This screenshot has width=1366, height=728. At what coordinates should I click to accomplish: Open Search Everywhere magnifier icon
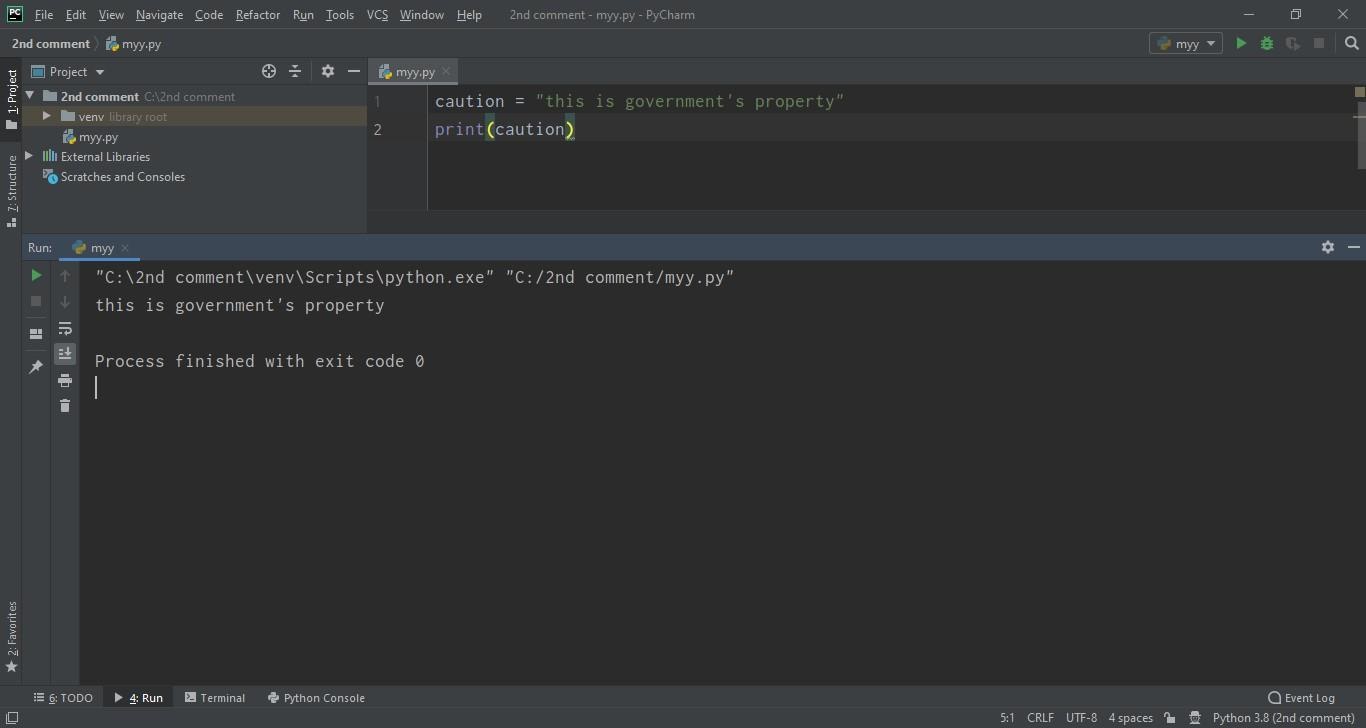click(x=1352, y=44)
